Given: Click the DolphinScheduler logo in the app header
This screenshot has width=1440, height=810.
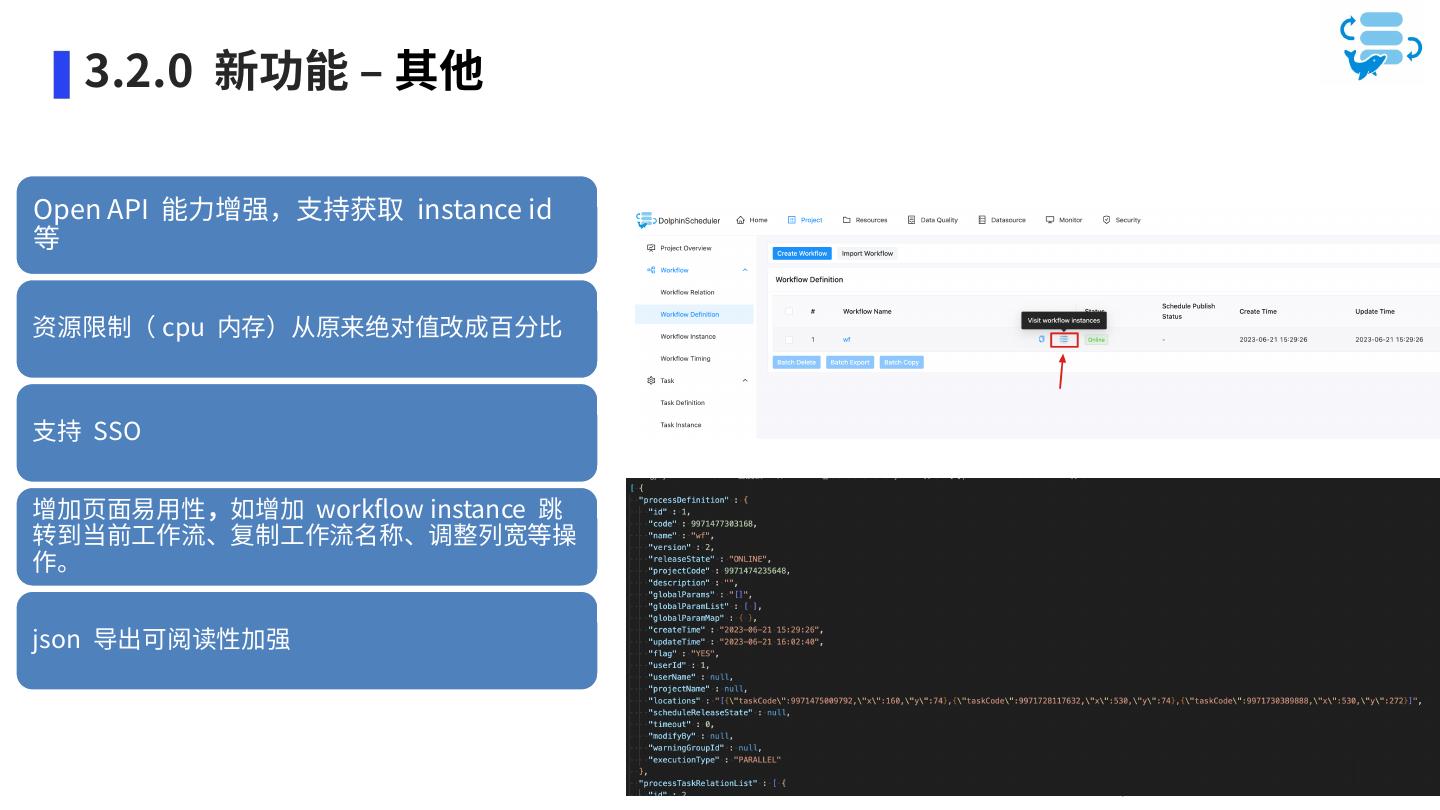Looking at the screenshot, I should (x=678, y=220).
